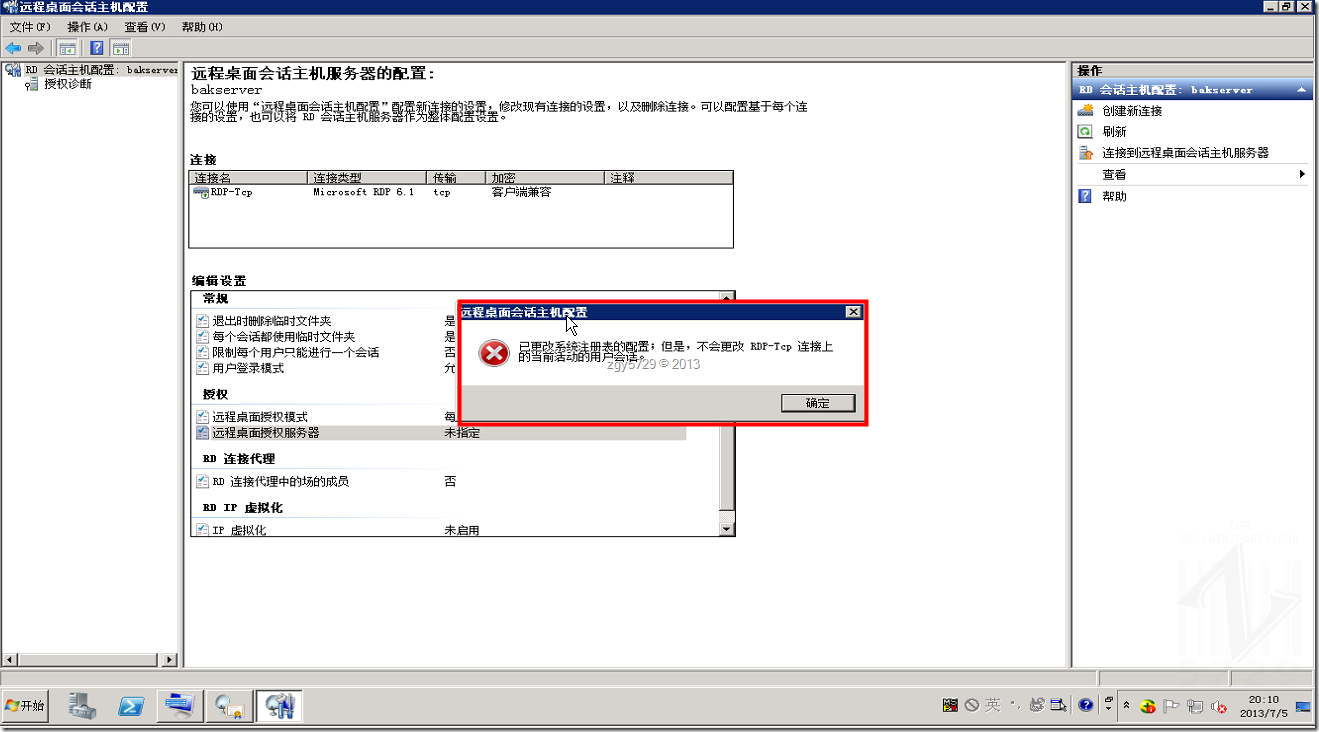Open the 帮助(H) menu
The height and width of the screenshot is (732, 1319).
coord(203,27)
